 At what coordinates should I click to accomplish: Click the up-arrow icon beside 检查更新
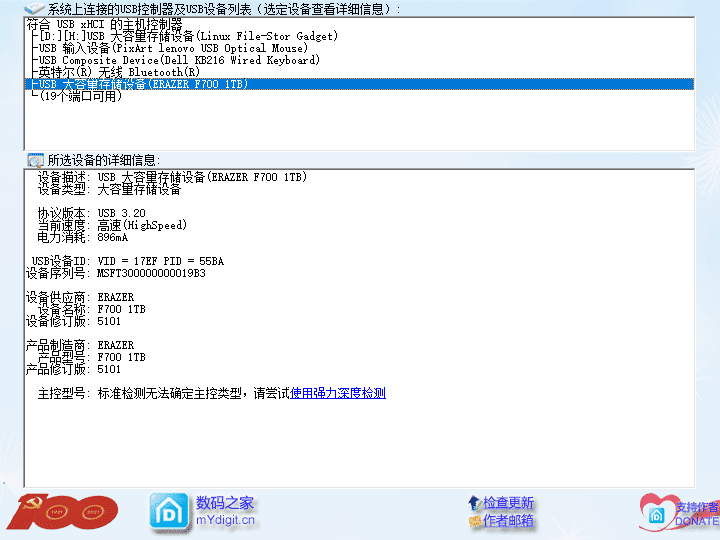click(474, 503)
